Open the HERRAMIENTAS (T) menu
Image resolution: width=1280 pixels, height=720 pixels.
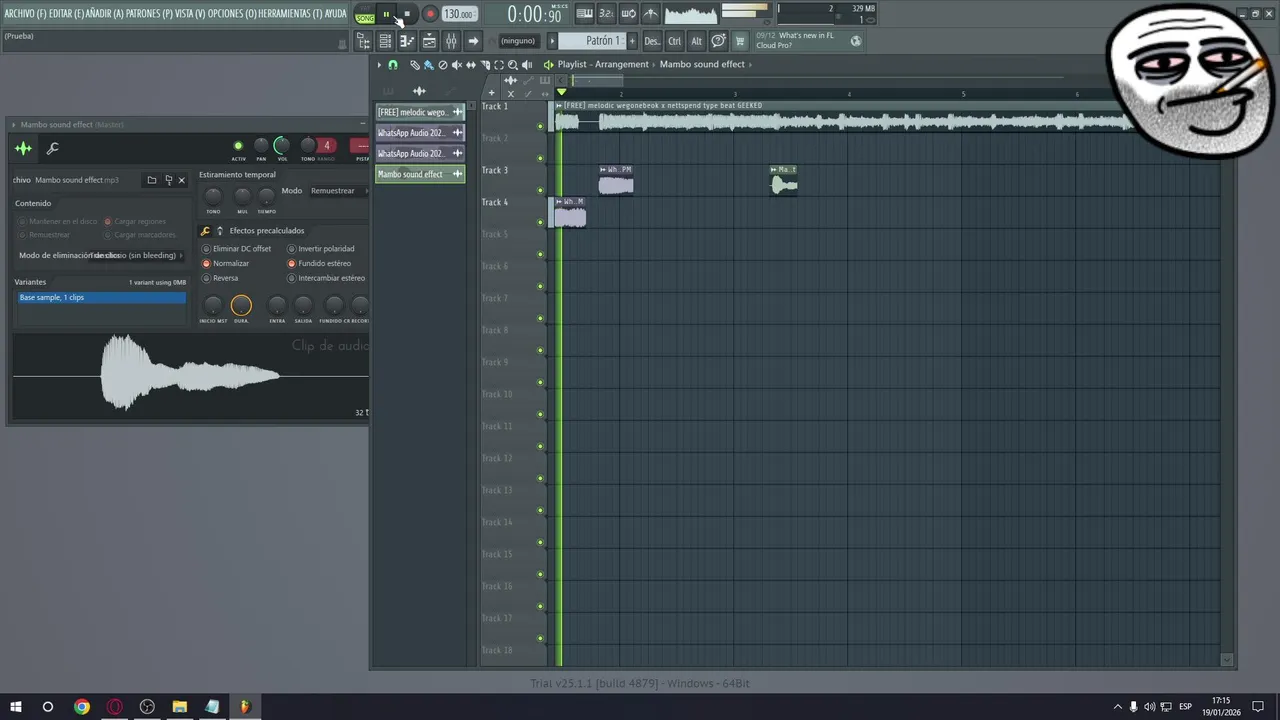[290, 14]
